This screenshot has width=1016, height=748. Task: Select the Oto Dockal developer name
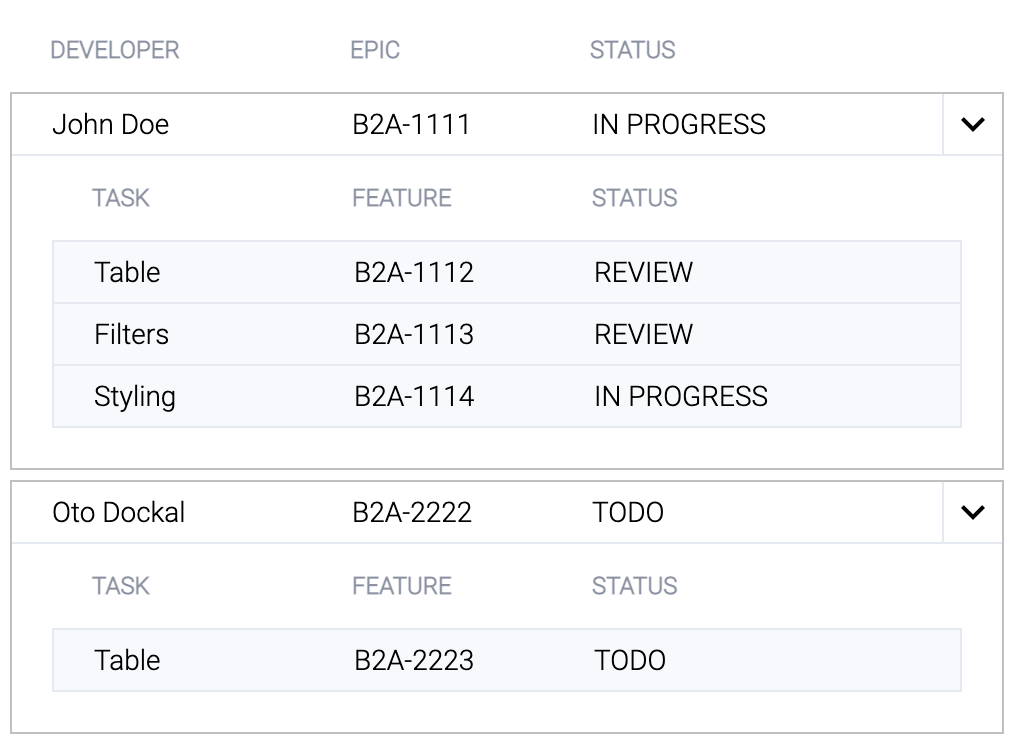click(x=119, y=512)
